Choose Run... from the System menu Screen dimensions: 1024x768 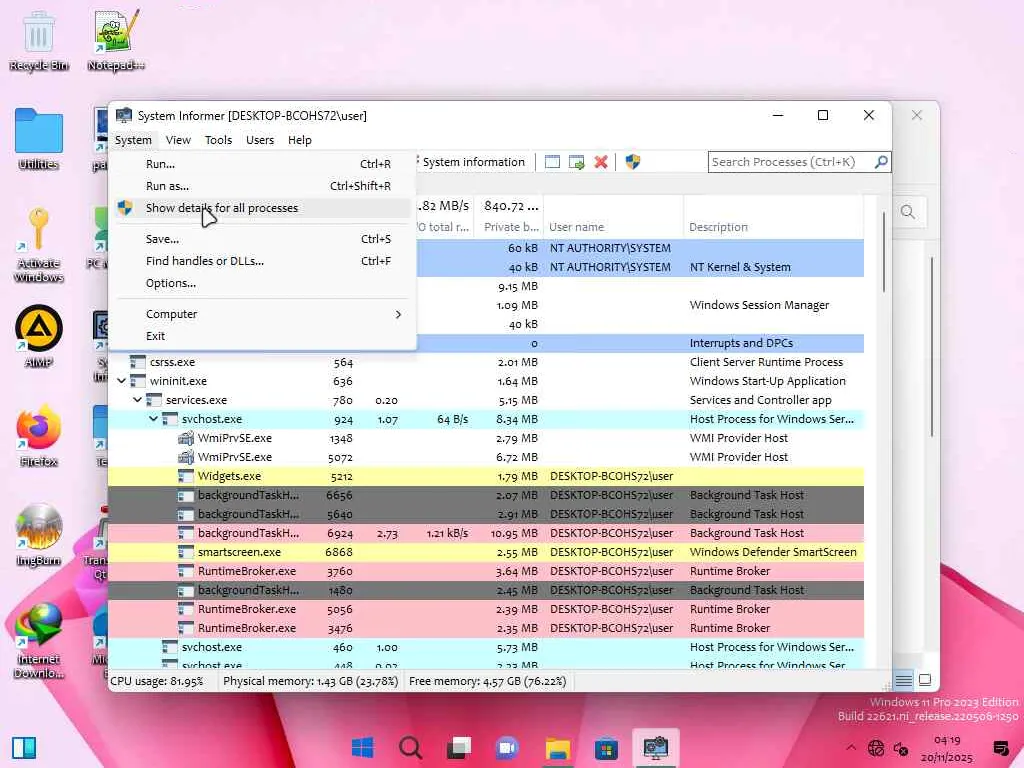click(263, 164)
